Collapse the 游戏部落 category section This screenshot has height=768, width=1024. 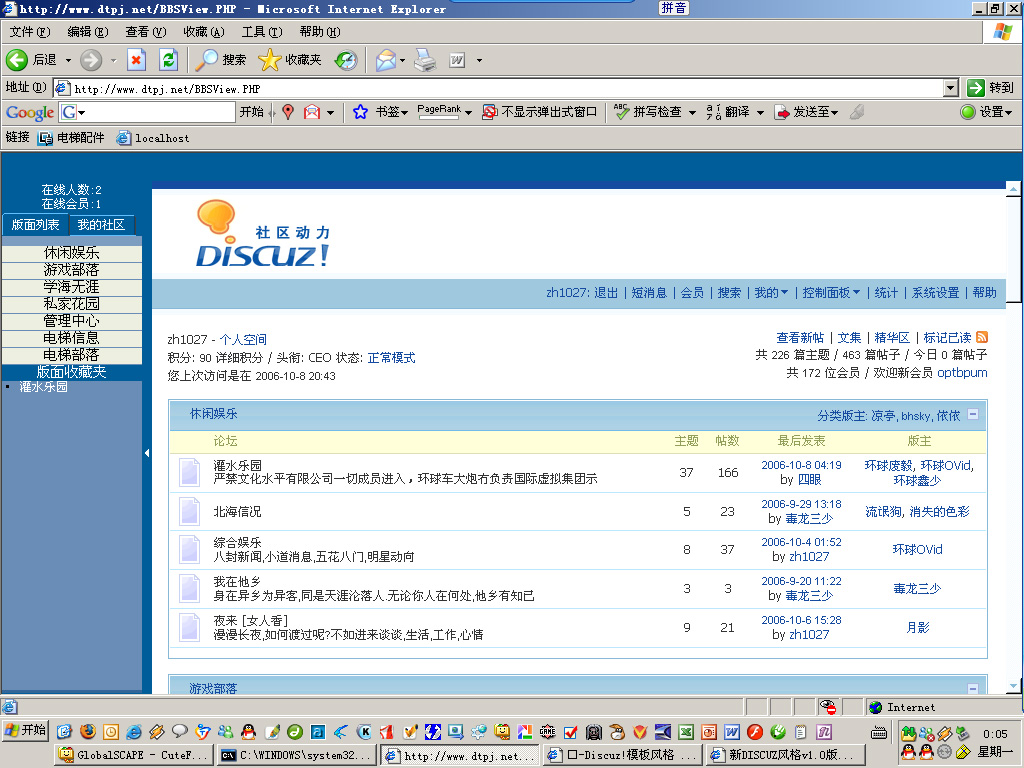click(x=972, y=688)
